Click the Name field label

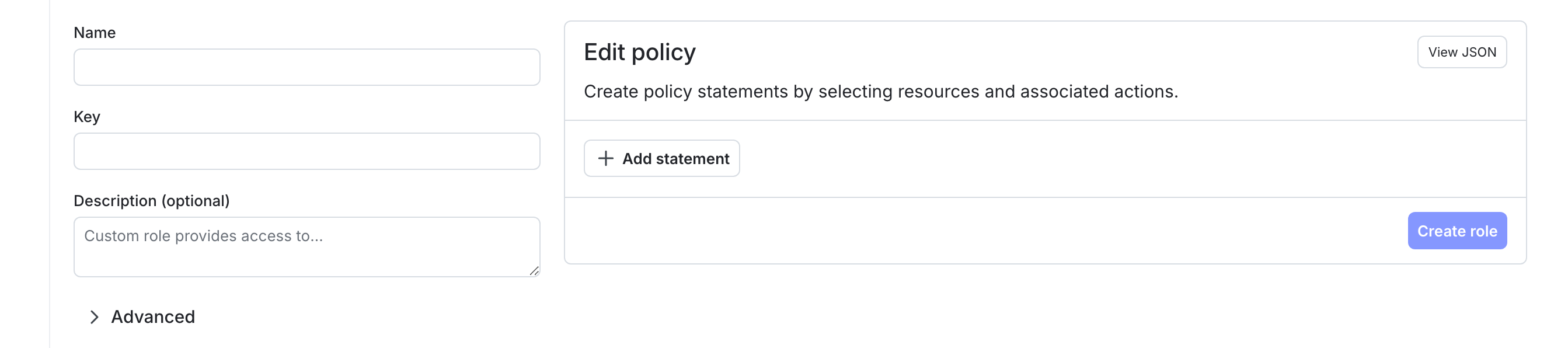(x=95, y=33)
